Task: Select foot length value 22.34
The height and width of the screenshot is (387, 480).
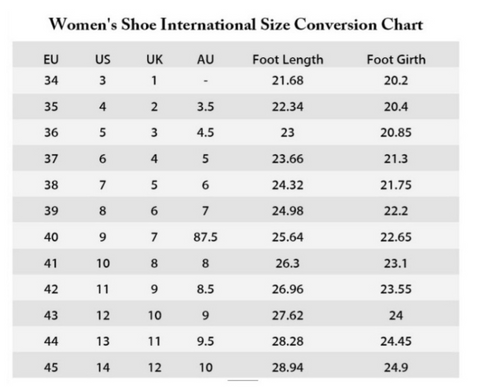Action: click(288, 107)
